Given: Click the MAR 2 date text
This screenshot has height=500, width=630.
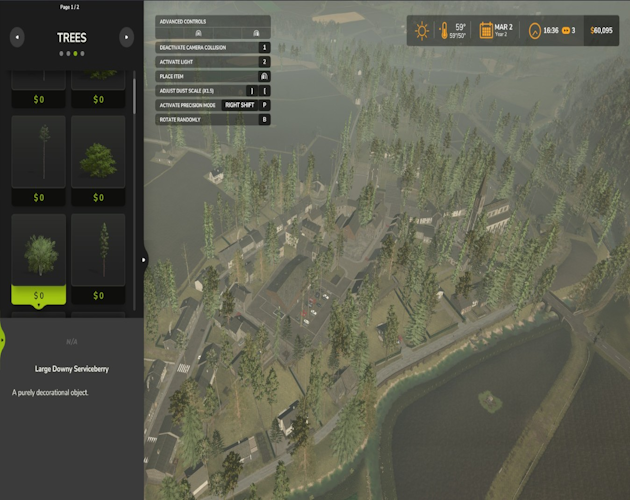Looking at the screenshot, I should pyautogui.click(x=503, y=27).
